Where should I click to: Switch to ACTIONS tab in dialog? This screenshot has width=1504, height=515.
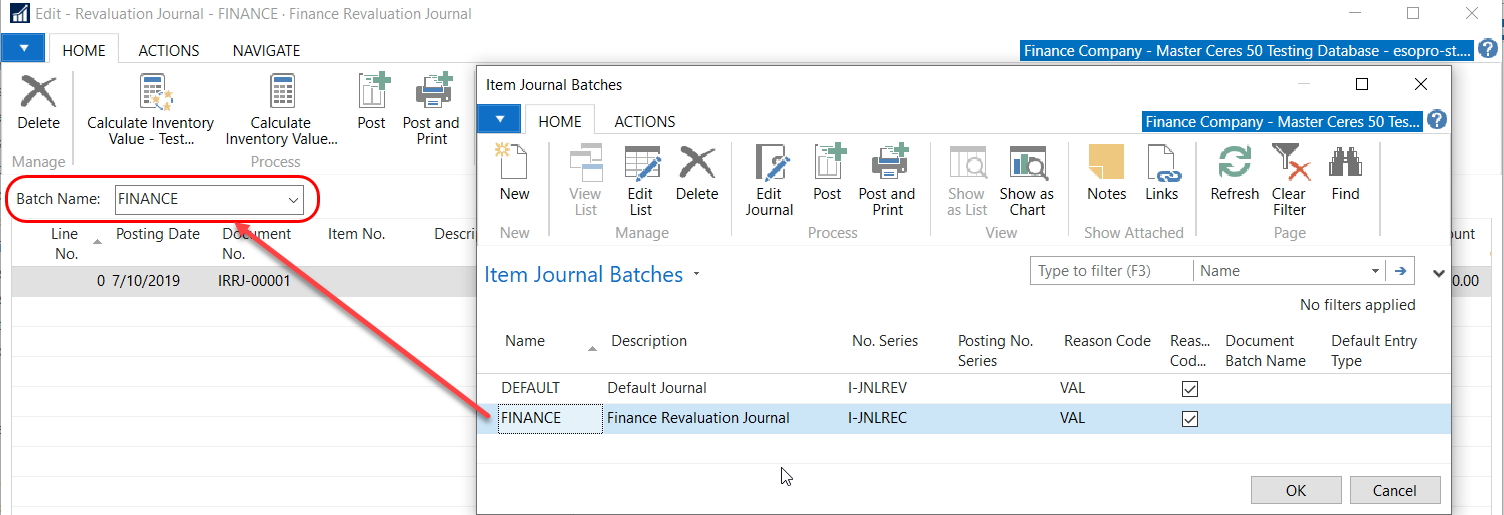pos(644,121)
